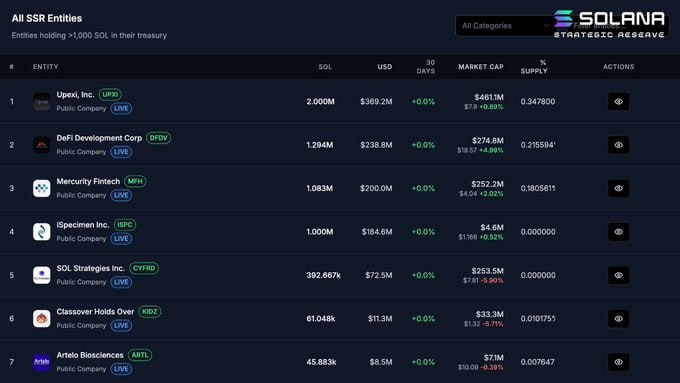Click eye icon in Mercurity Fintech row

[618, 188]
